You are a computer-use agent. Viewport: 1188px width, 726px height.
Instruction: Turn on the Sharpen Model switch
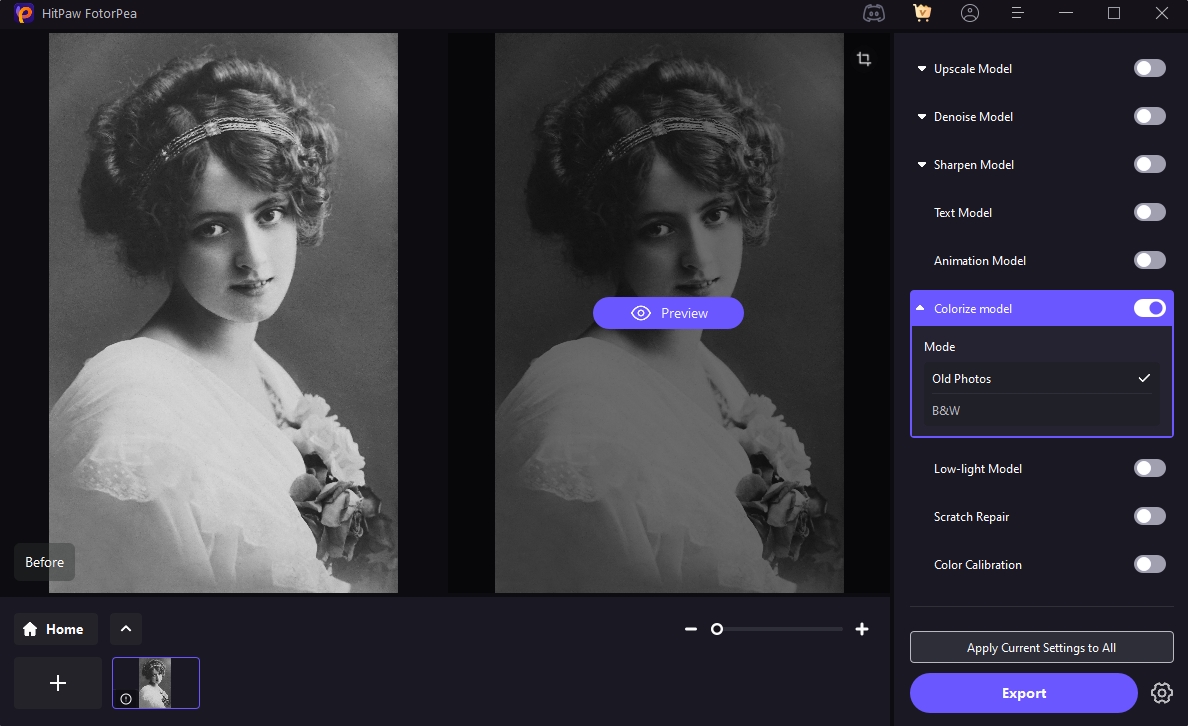[x=1149, y=164]
